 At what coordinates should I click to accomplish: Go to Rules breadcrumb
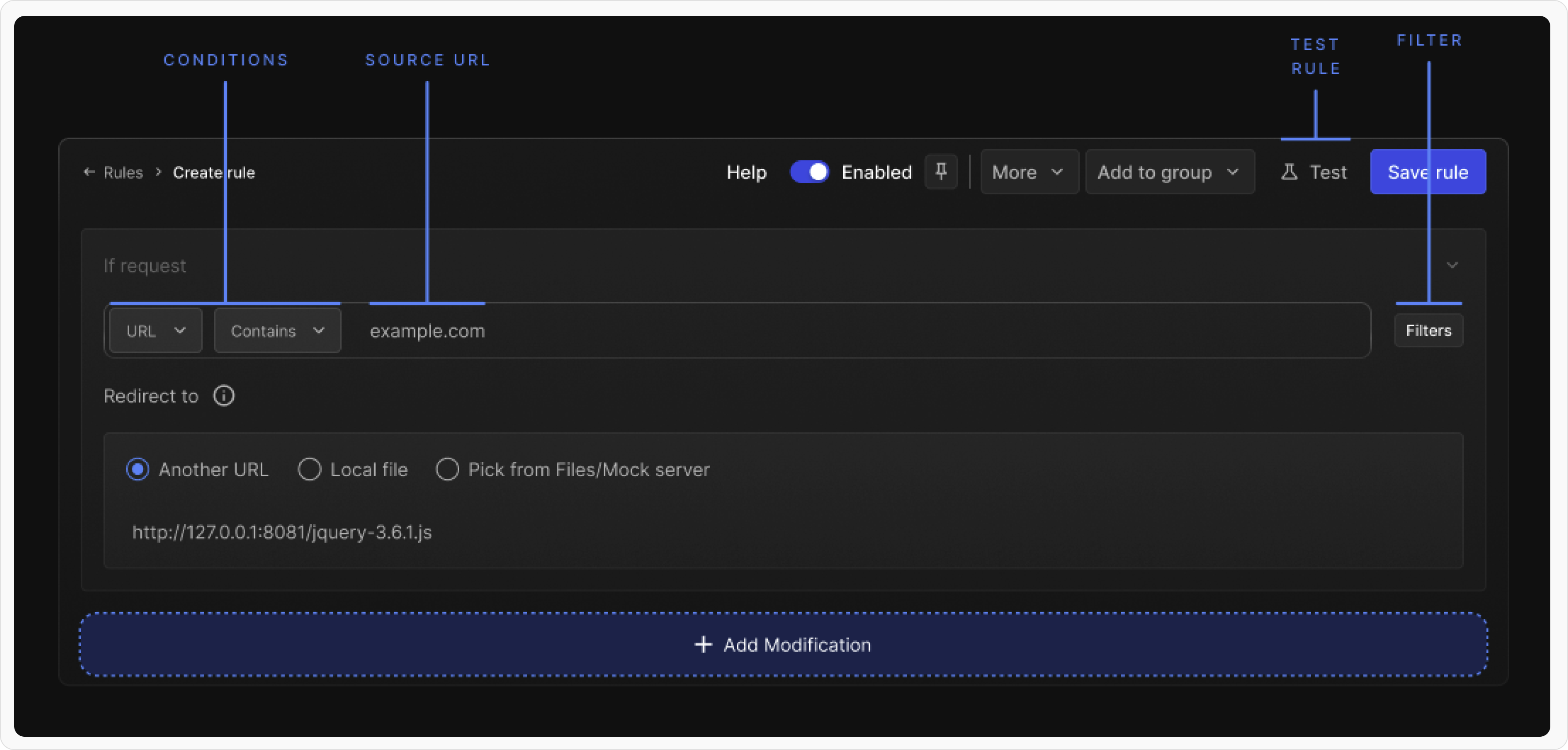coord(123,173)
